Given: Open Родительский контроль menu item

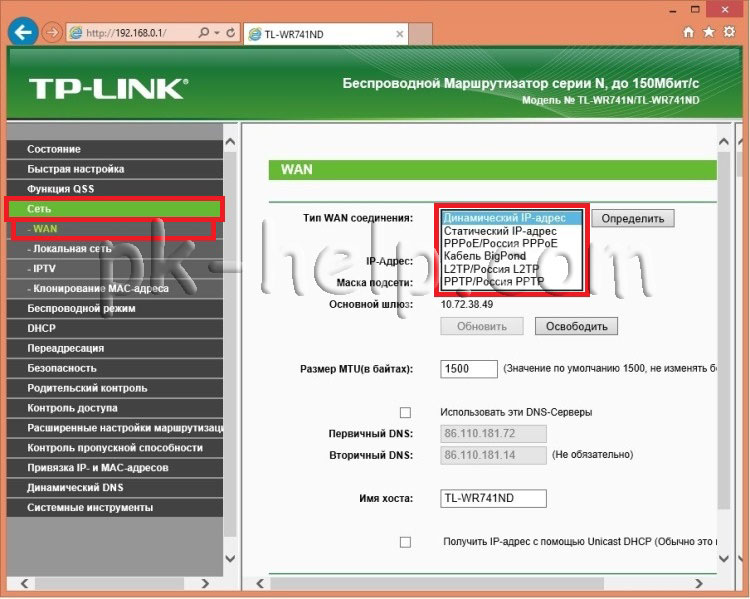Looking at the screenshot, I should pyautogui.click(x=115, y=388).
